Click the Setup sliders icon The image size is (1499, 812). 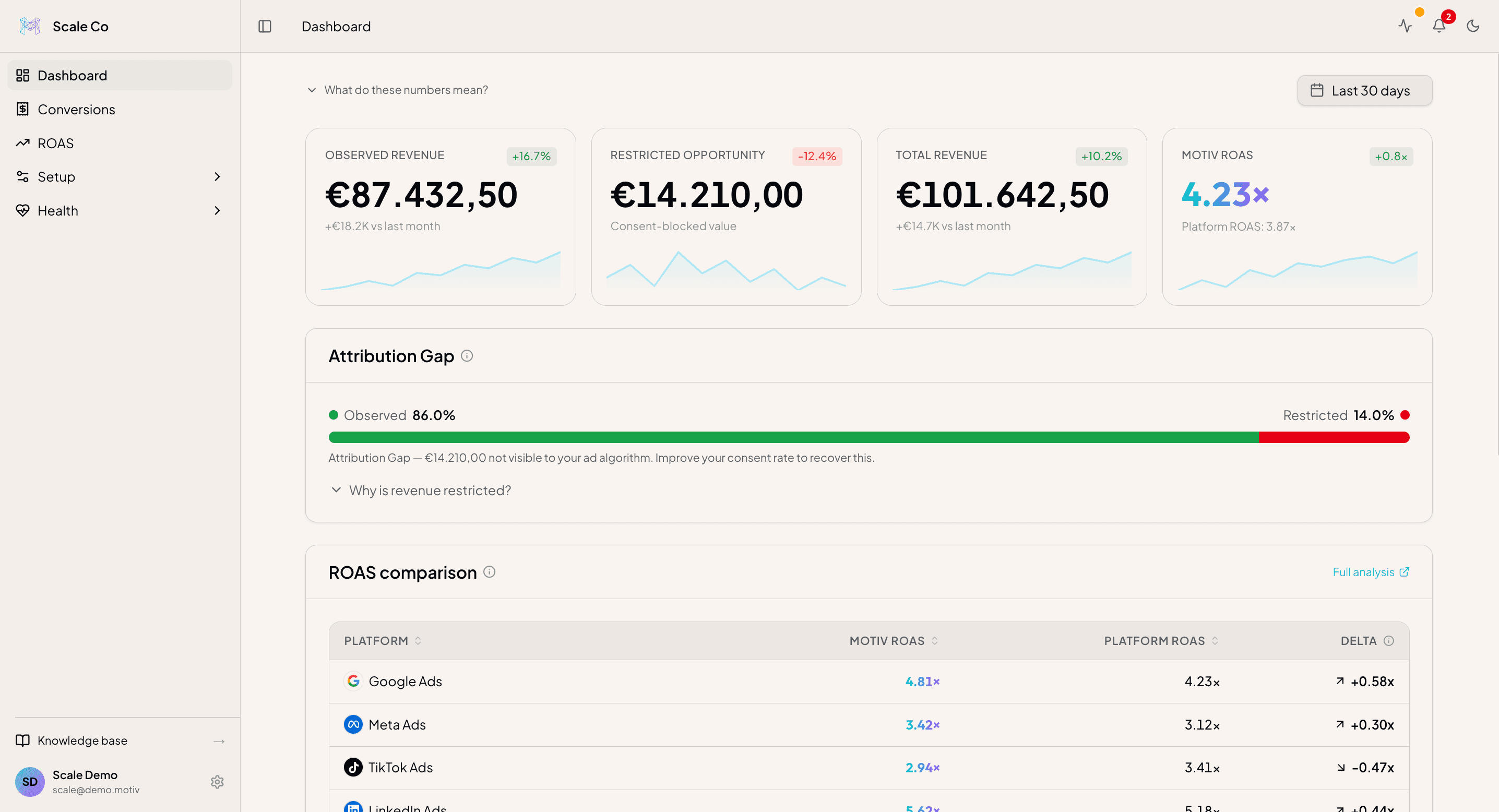[22, 177]
